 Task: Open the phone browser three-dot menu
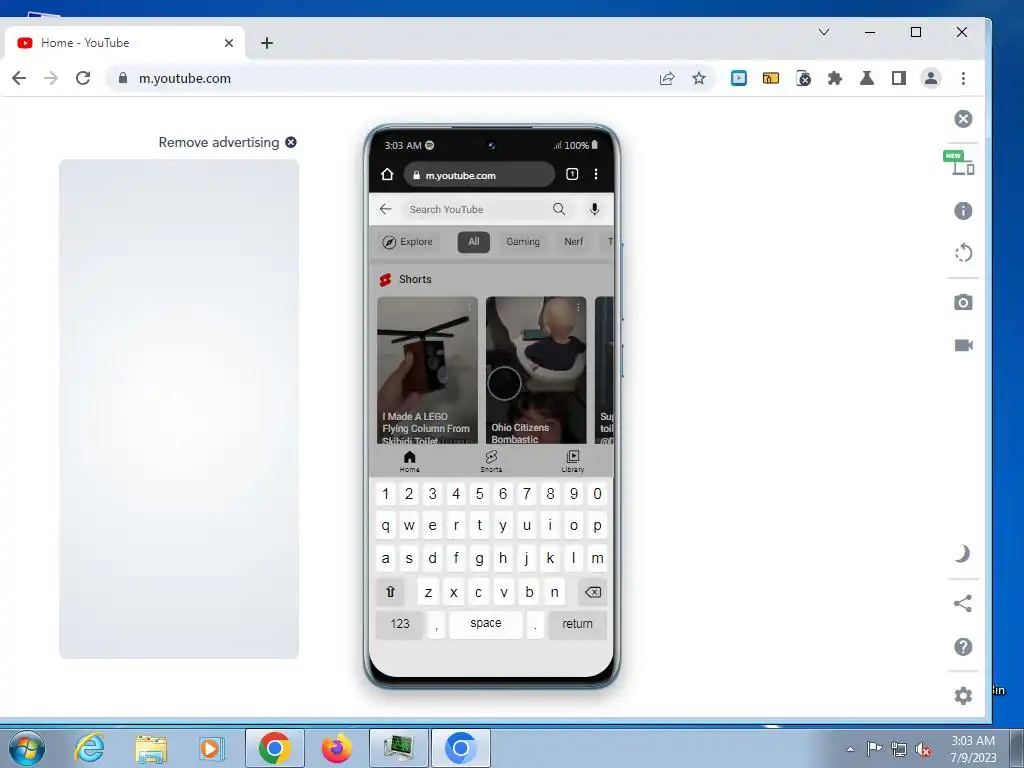[x=596, y=174]
